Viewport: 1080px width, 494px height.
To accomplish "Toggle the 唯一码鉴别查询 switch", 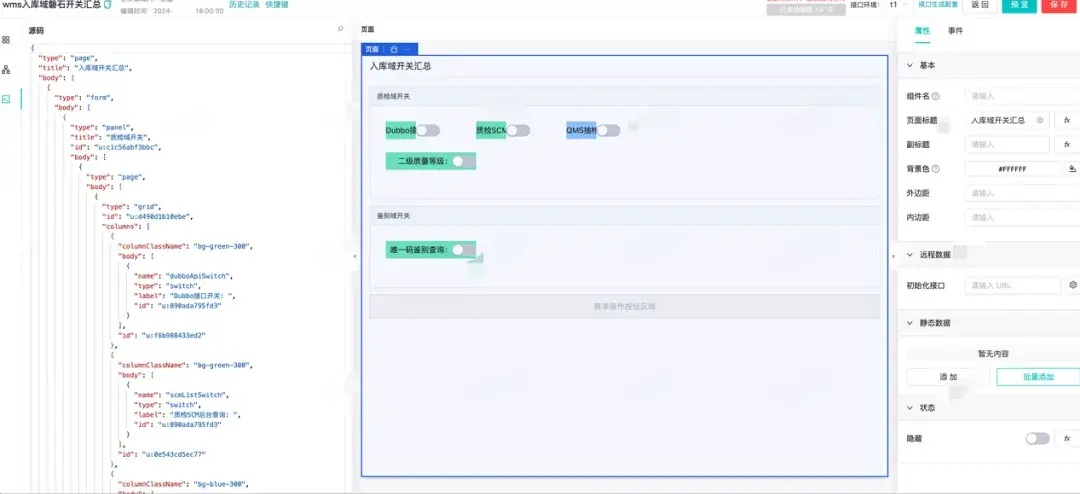I will coord(464,249).
